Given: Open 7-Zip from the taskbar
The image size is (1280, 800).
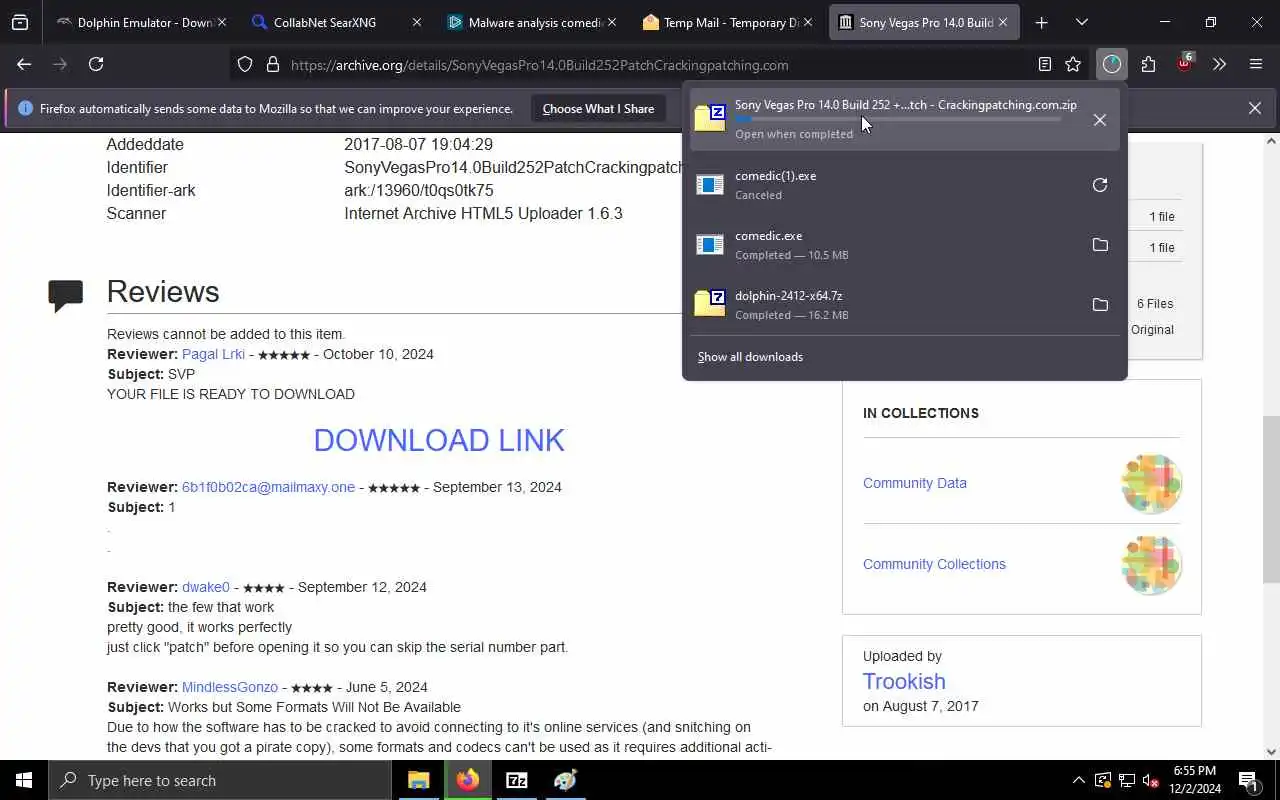Looking at the screenshot, I should click(517, 780).
